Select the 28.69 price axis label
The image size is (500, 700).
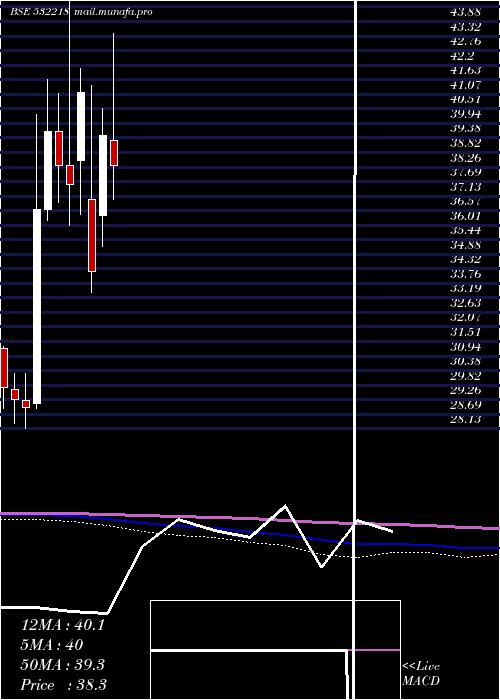click(x=466, y=405)
